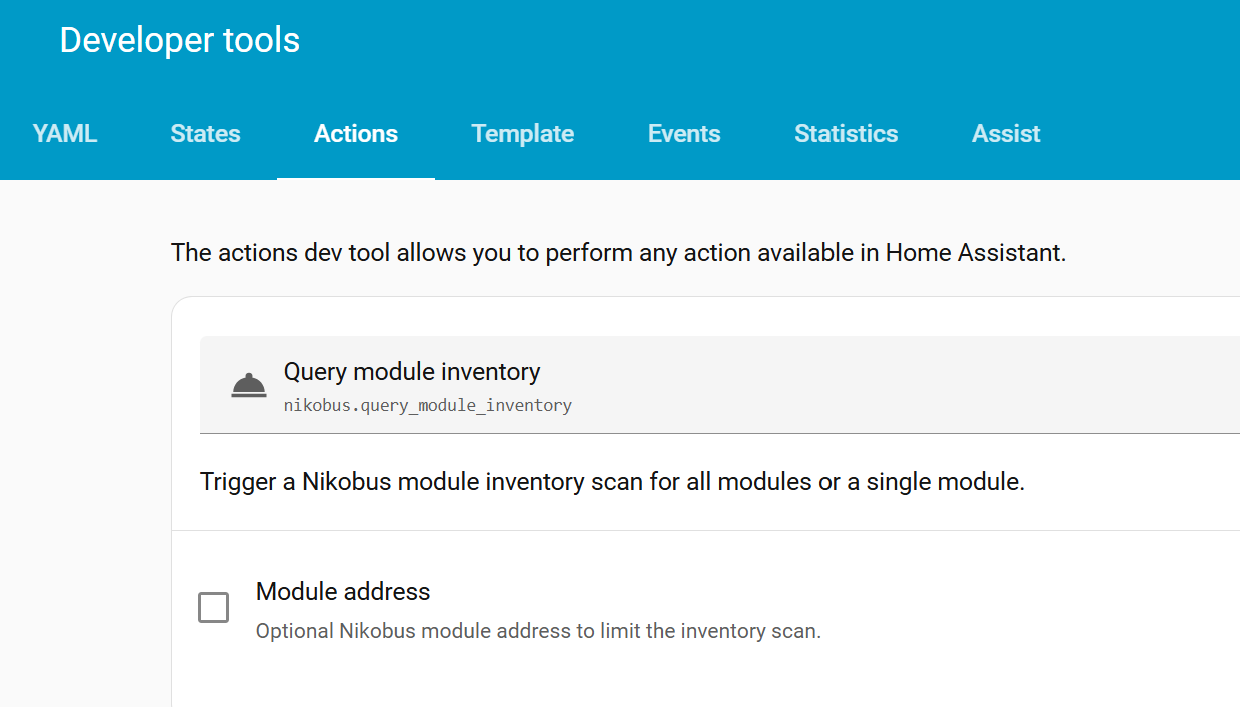Select the Assist tab
This screenshot has height=707, width=1240.
(x=1006, y=134)
